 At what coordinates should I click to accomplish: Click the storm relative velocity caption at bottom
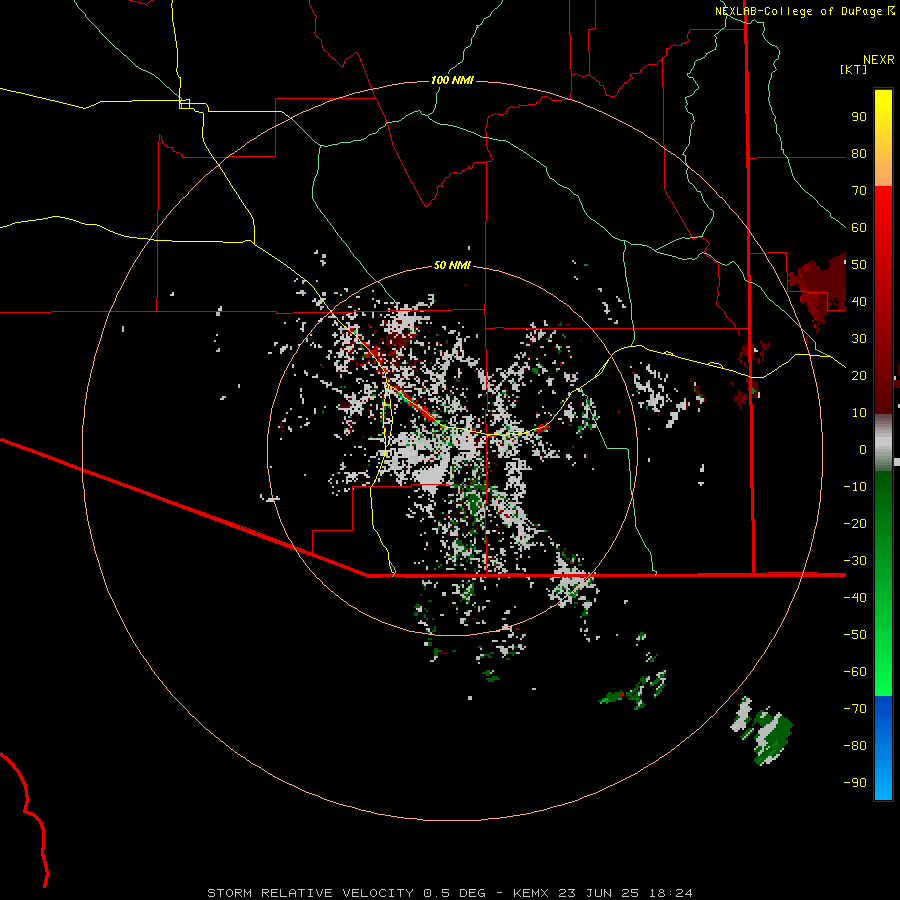pyautogui.click(x=450, y=893)
